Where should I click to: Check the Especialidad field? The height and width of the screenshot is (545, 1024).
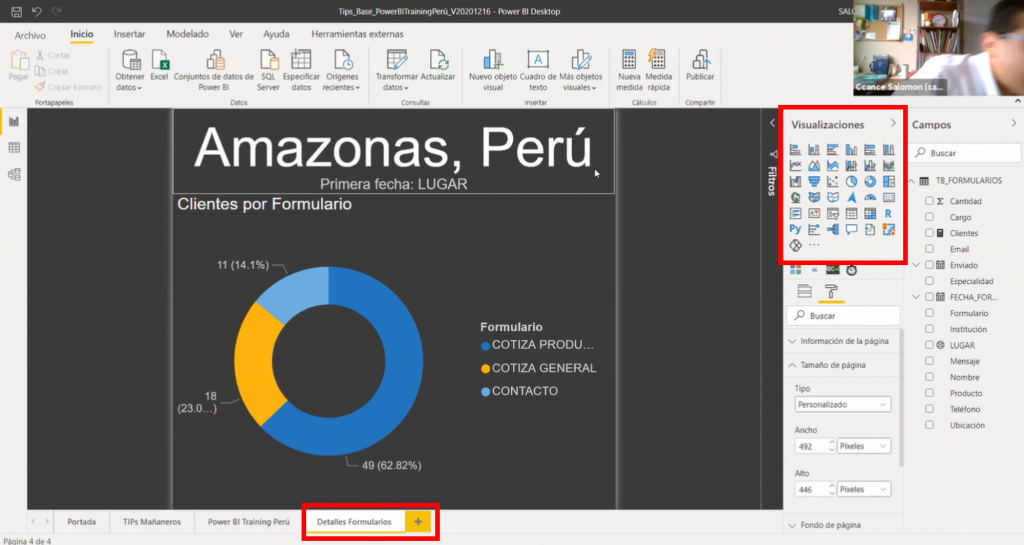click(x=929, y=281)
